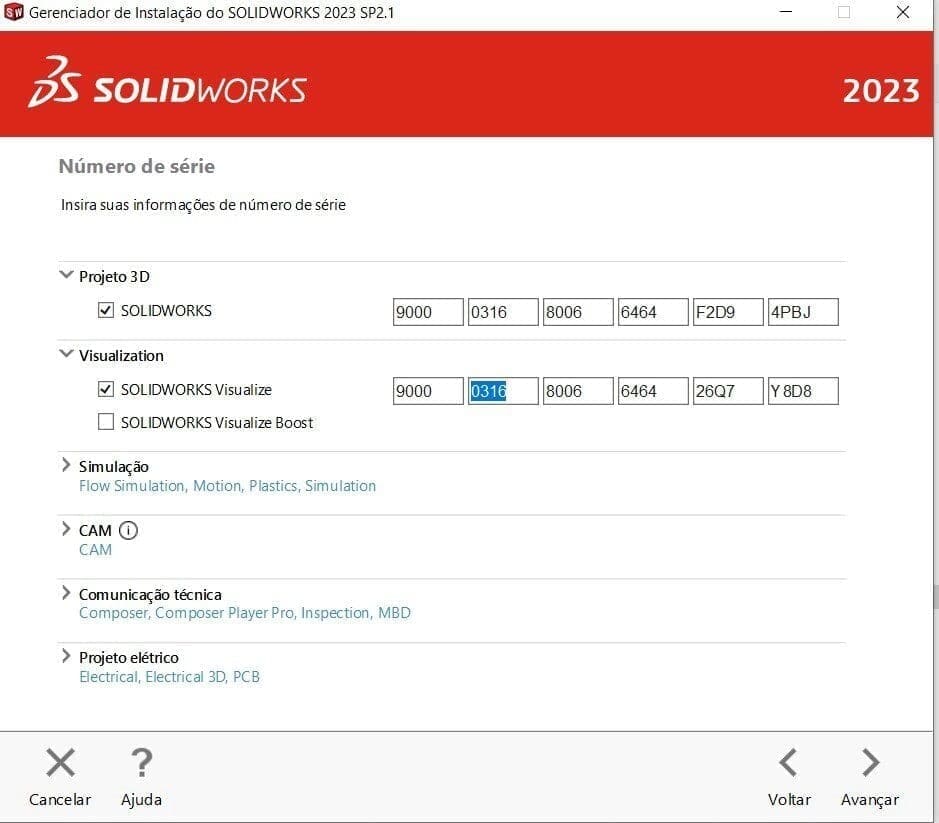
Task: Click the Cancelar X icon
Action: [60, 763]
